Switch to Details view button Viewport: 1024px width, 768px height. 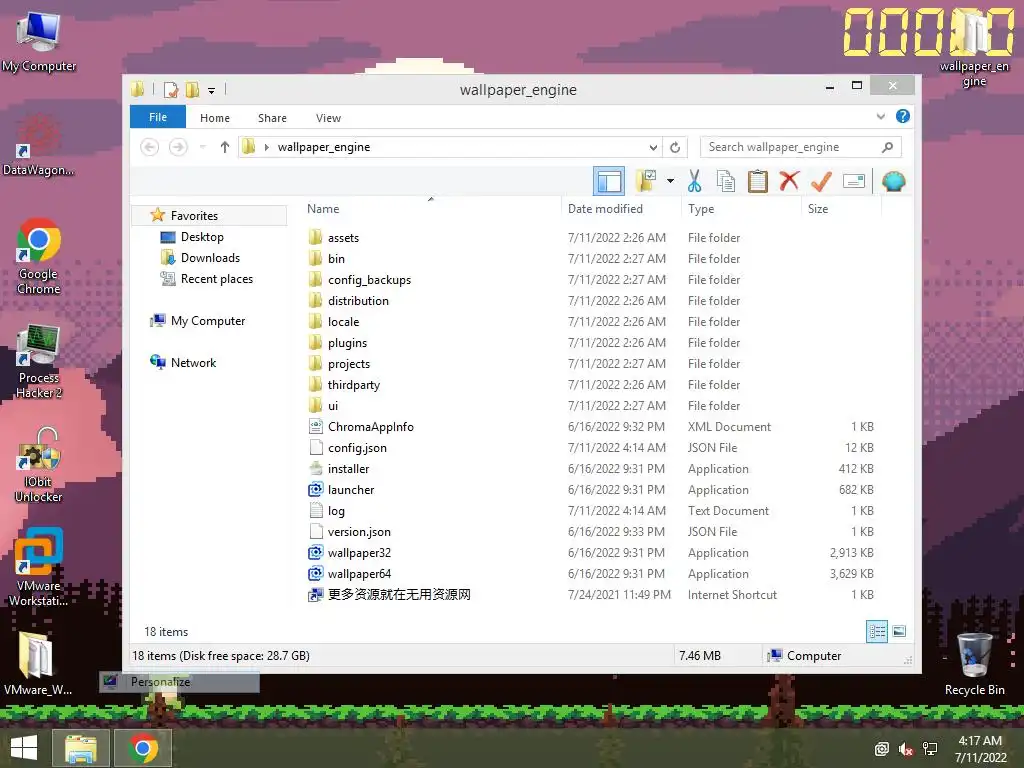click(876, 631)
